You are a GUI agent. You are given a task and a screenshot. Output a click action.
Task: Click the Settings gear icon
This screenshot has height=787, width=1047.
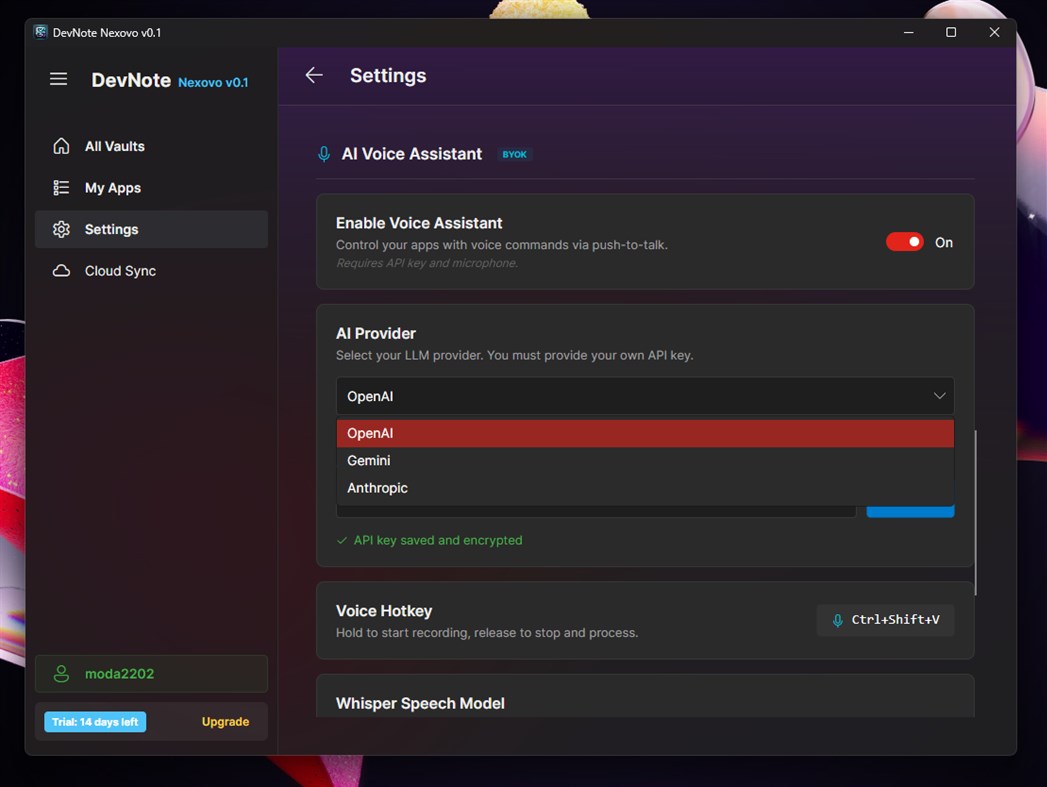coord(61,229)
